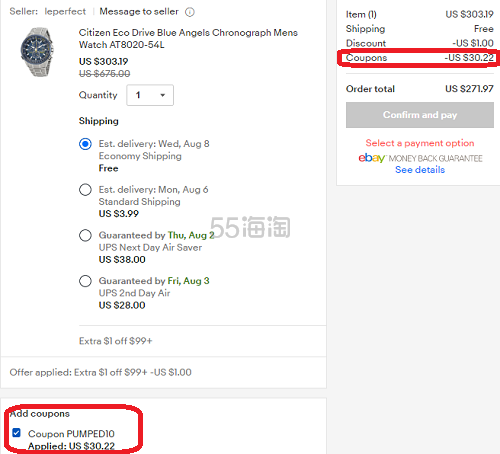
Task: Click the Order total amount
Action: [x=469, y=89]
